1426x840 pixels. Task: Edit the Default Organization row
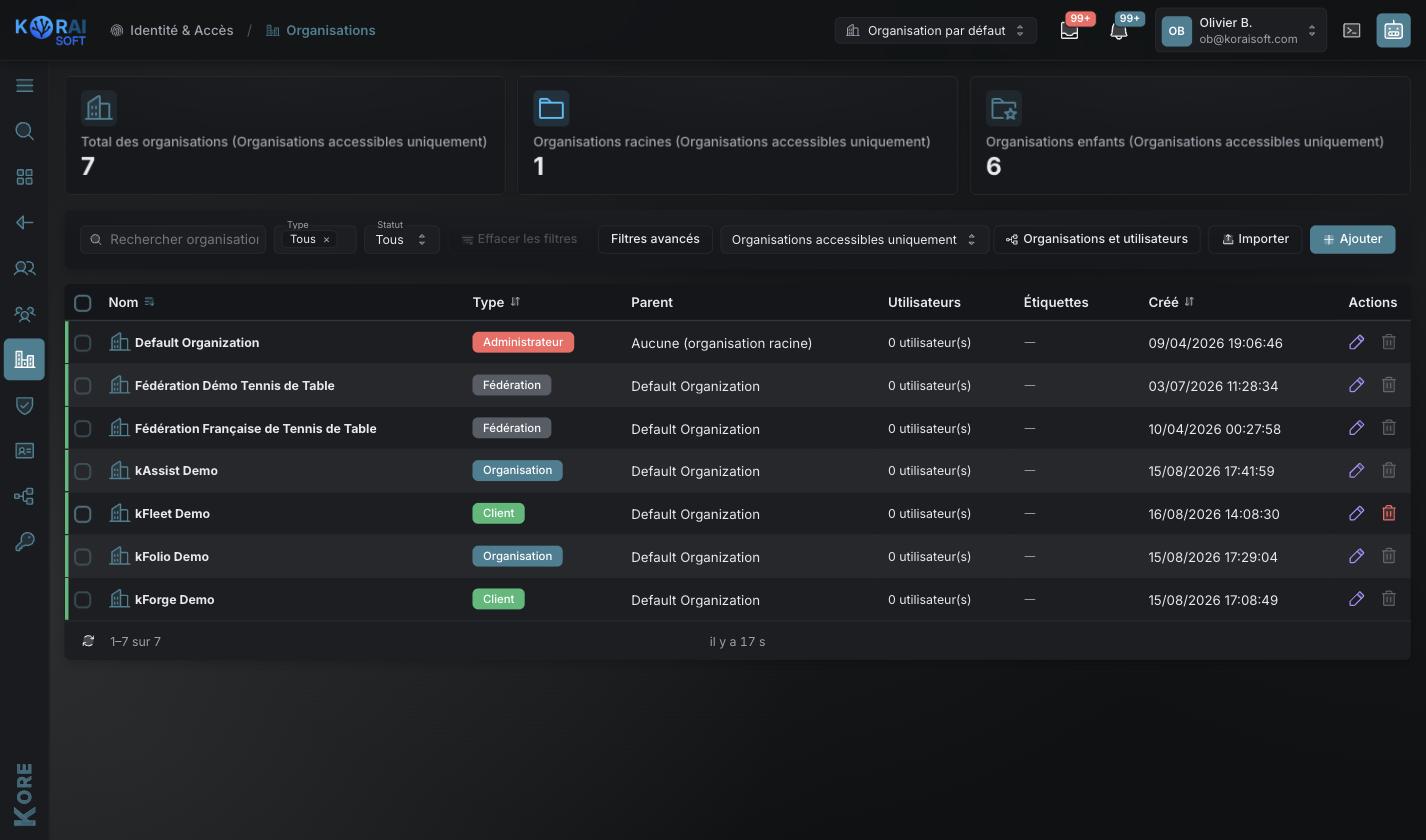pyautogui.click(x=1357, y=342)
